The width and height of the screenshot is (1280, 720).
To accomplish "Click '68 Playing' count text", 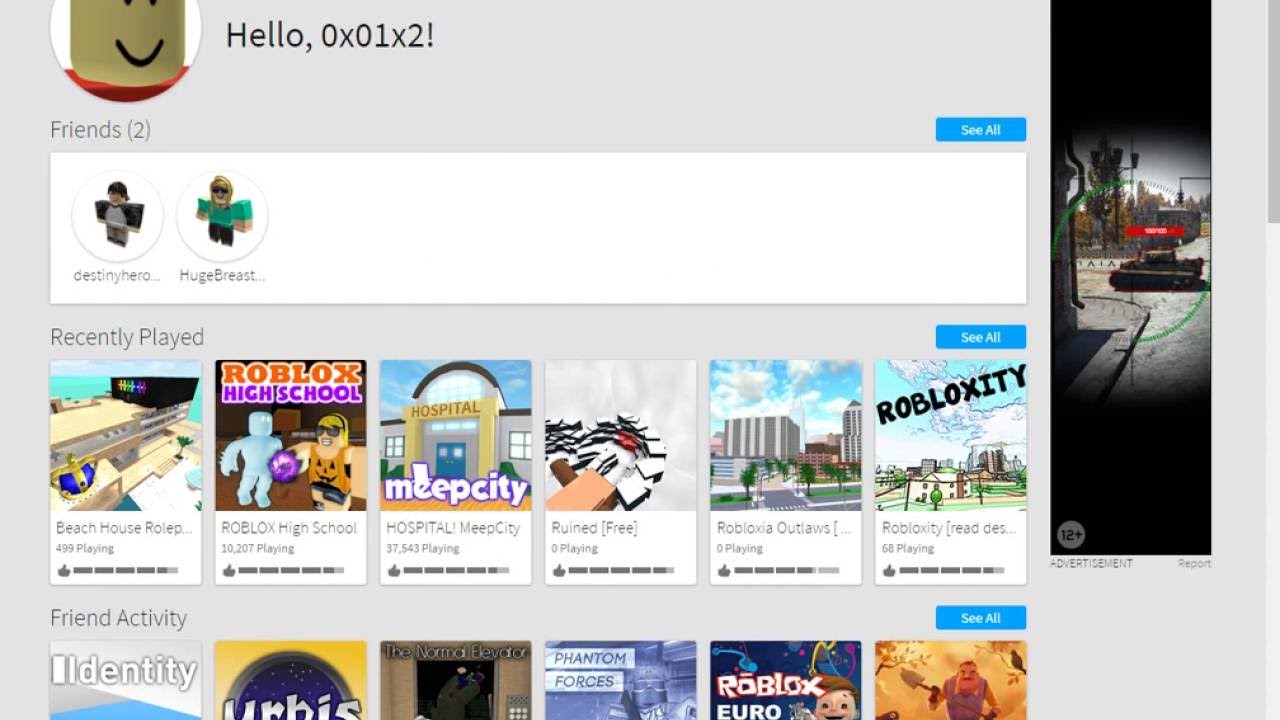I will point(908,549).
